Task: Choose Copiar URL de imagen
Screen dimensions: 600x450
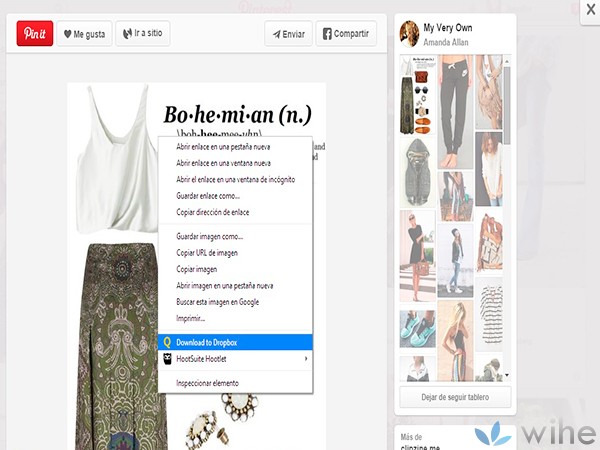Action: (235, 253)
